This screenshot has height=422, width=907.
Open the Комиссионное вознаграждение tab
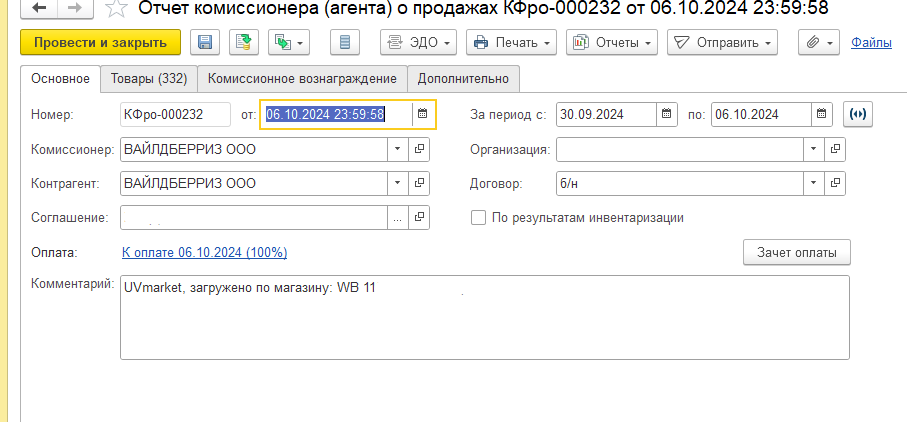[302, 79]
